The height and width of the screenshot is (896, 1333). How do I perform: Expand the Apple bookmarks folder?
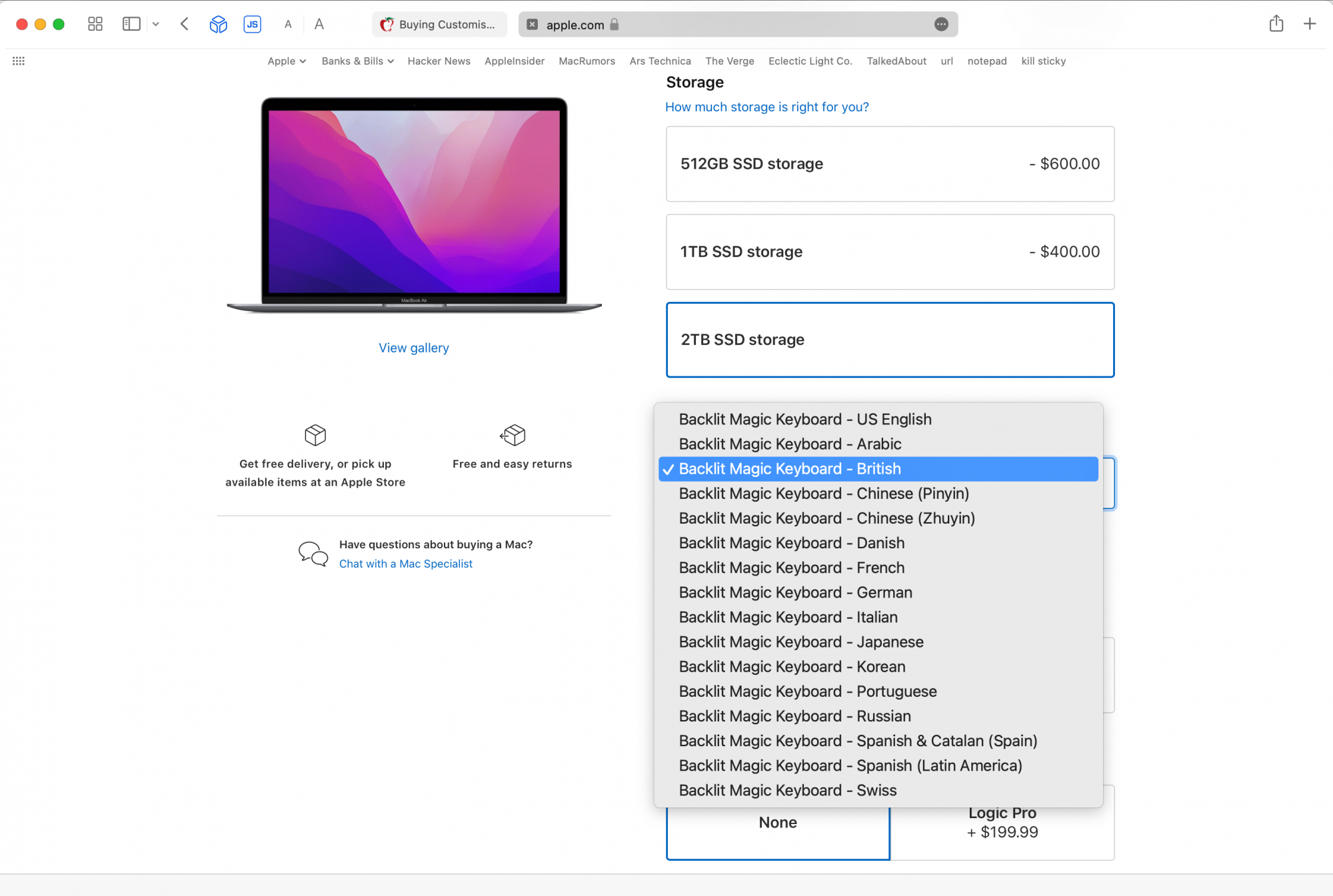click(287, 61)
